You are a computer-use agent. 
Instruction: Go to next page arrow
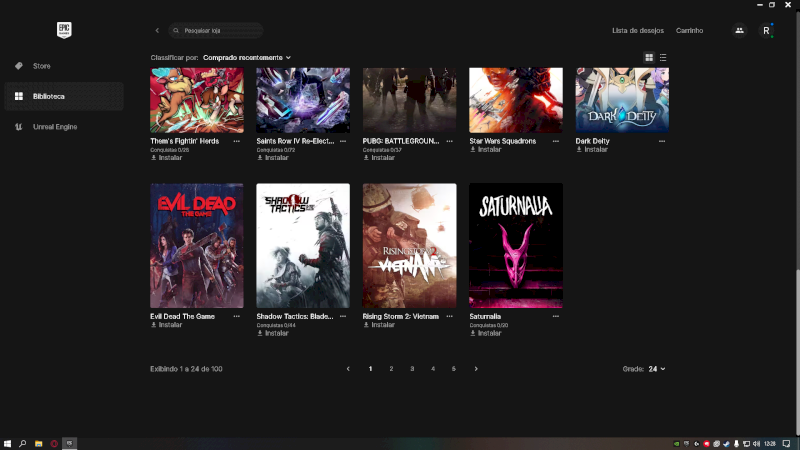click(476, 369)
